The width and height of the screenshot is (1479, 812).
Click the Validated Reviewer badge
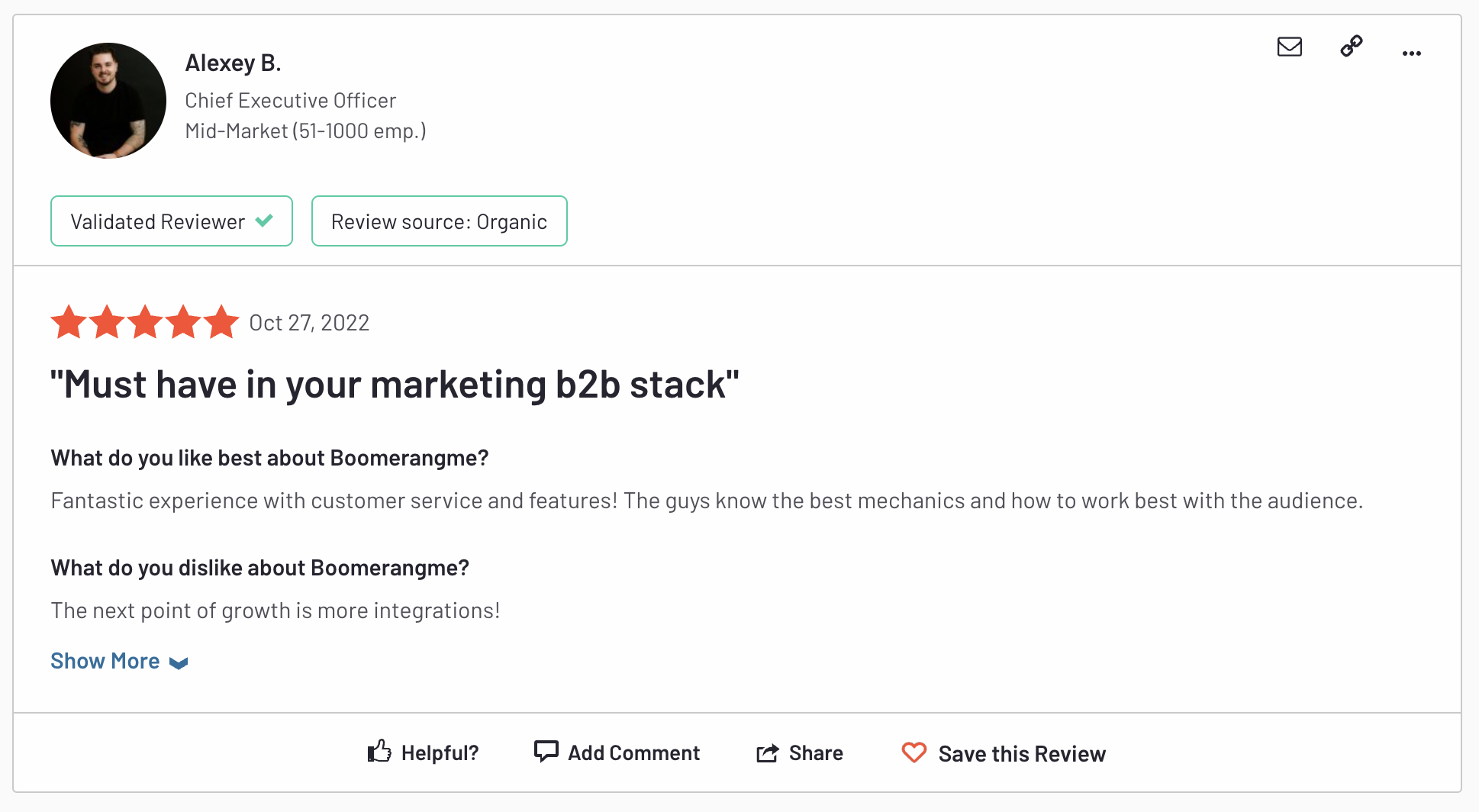coord(172,221)
